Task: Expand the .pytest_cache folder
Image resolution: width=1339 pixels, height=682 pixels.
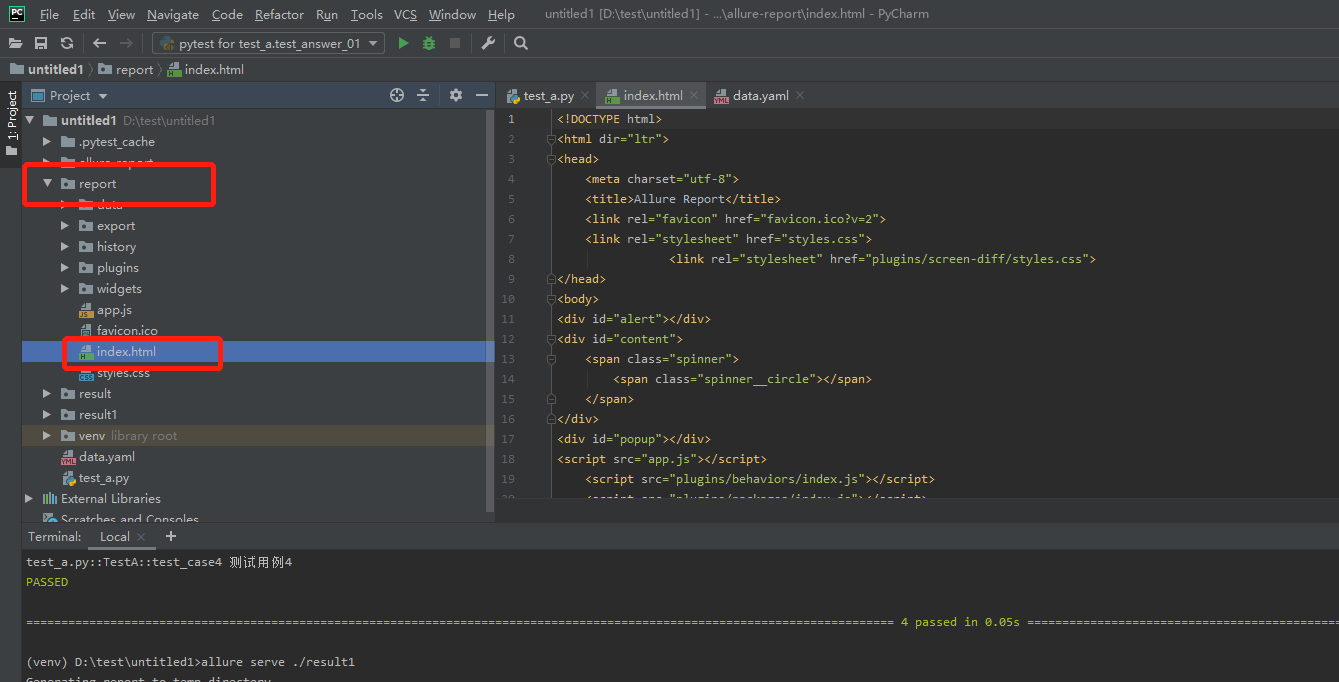Action: 47,142
